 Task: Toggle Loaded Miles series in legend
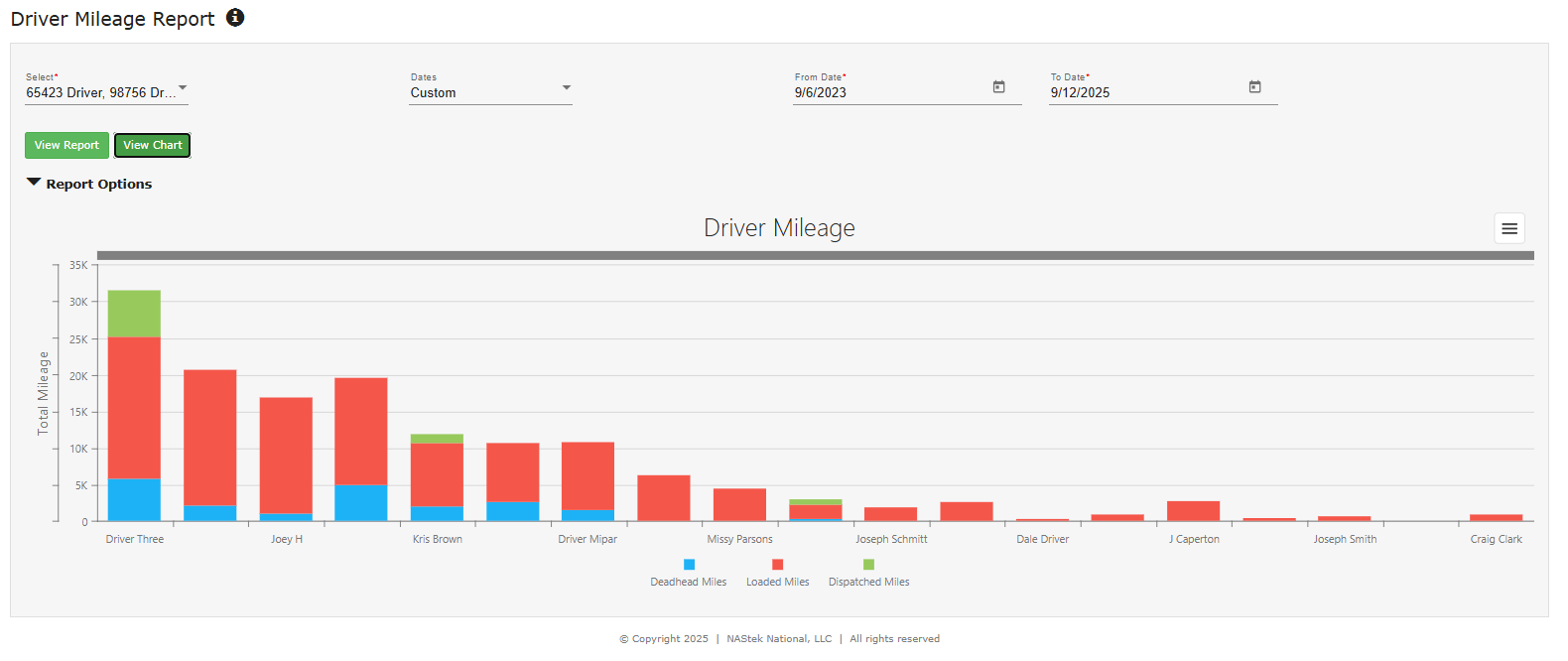point(777,574)
